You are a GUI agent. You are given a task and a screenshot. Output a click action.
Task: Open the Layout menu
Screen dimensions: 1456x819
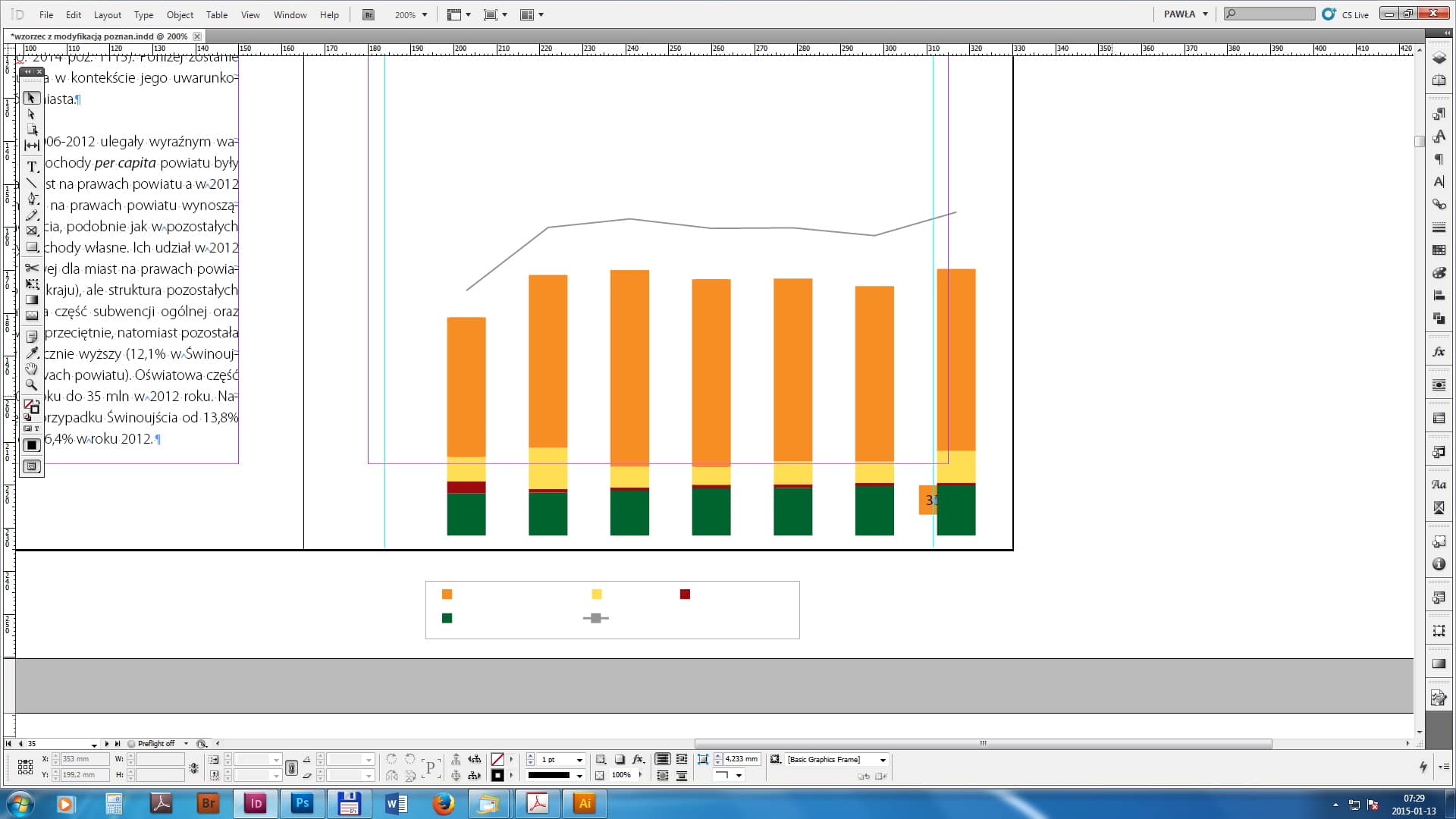click(107, 14)
